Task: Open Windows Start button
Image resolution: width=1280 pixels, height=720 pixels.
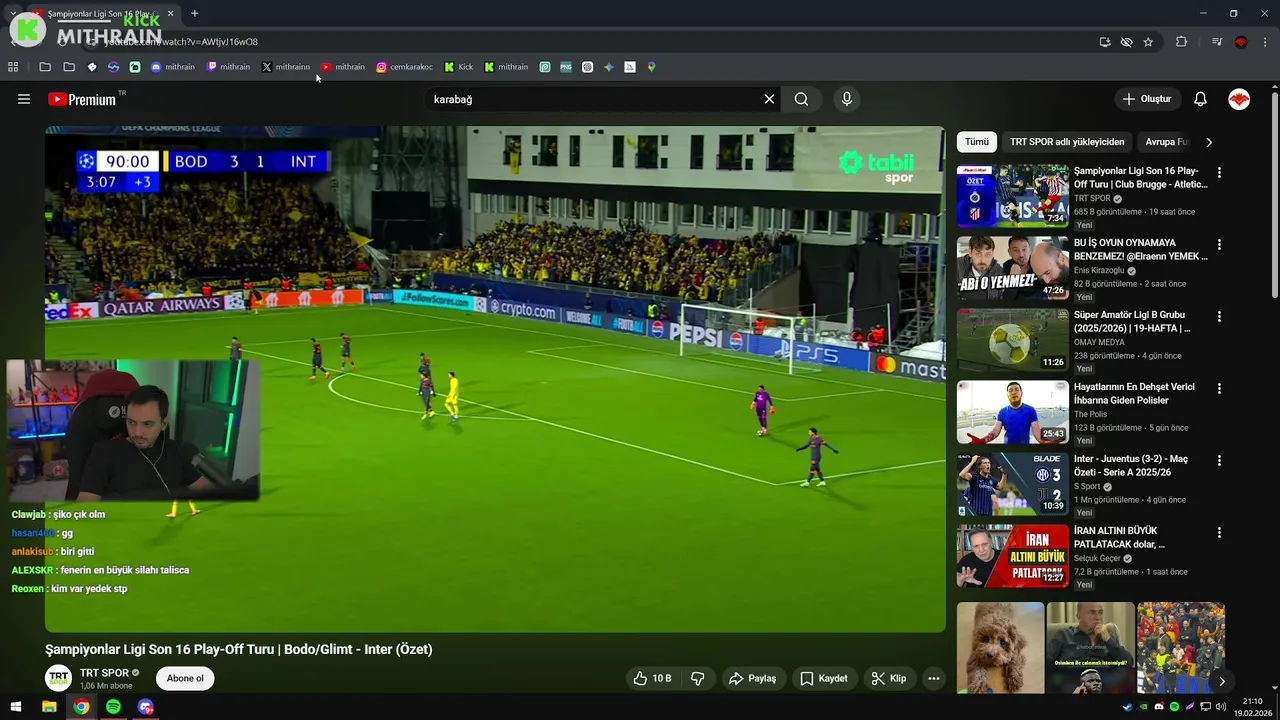Action: pyautogui.click(x=16, y=707)
